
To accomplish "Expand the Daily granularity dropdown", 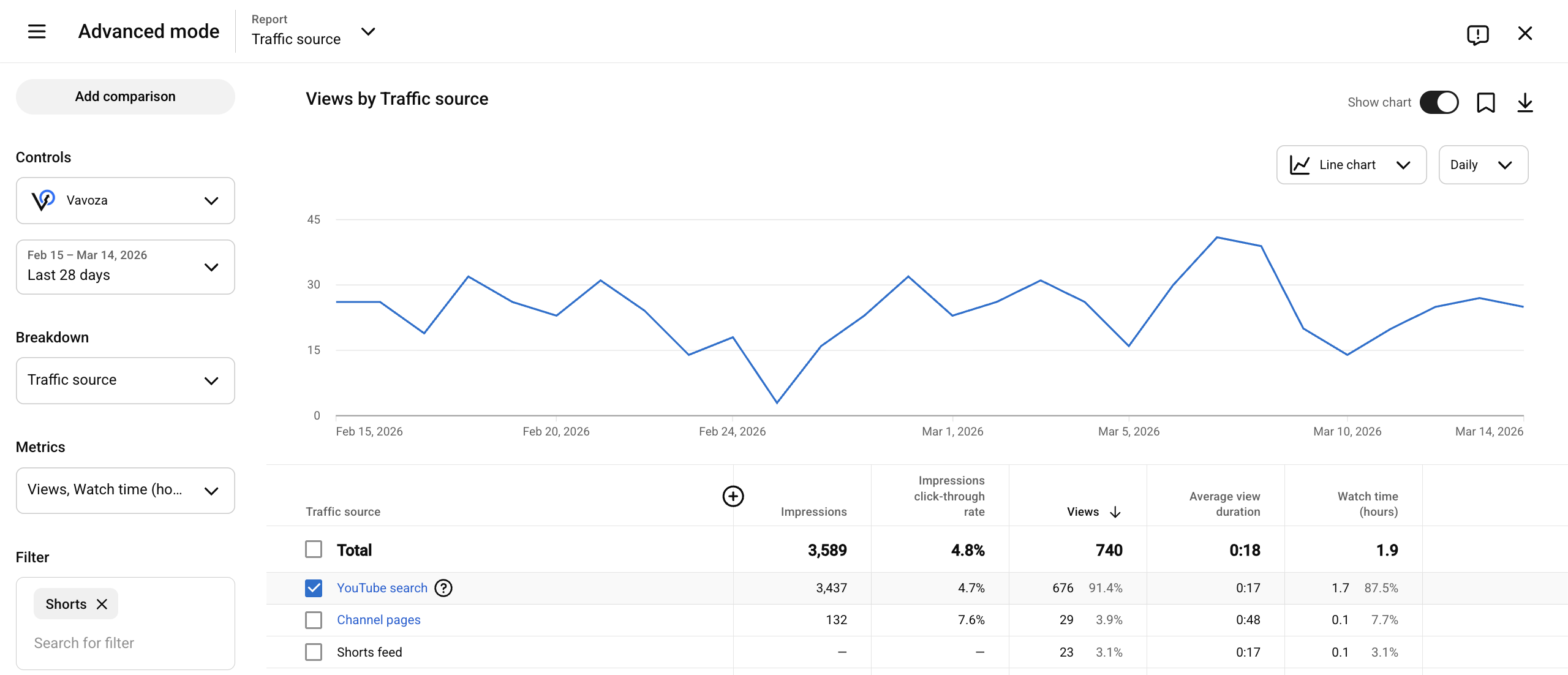I will point(1482,165).
